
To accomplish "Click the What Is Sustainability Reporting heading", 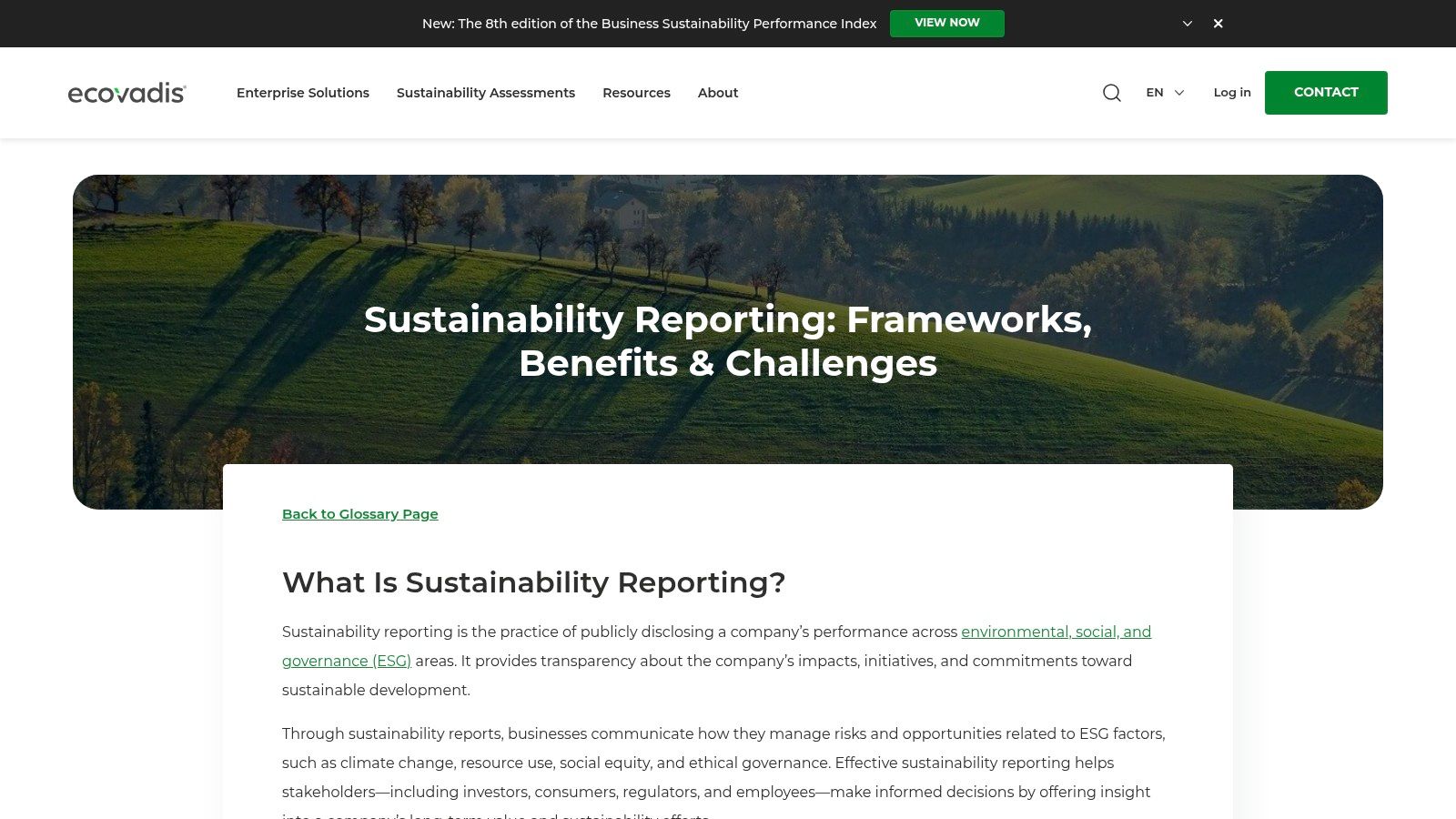I will 533,582.
